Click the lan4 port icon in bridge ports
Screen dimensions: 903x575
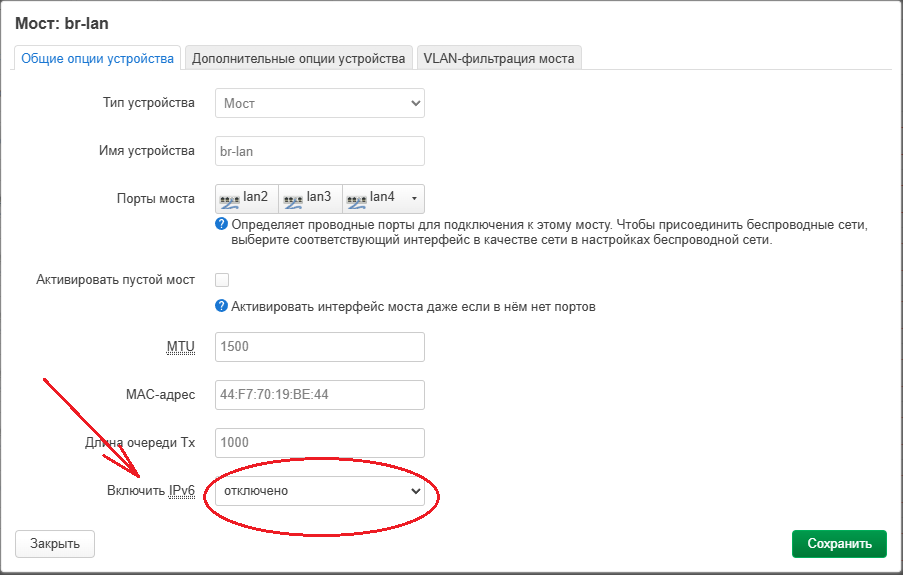coord(356,199)
